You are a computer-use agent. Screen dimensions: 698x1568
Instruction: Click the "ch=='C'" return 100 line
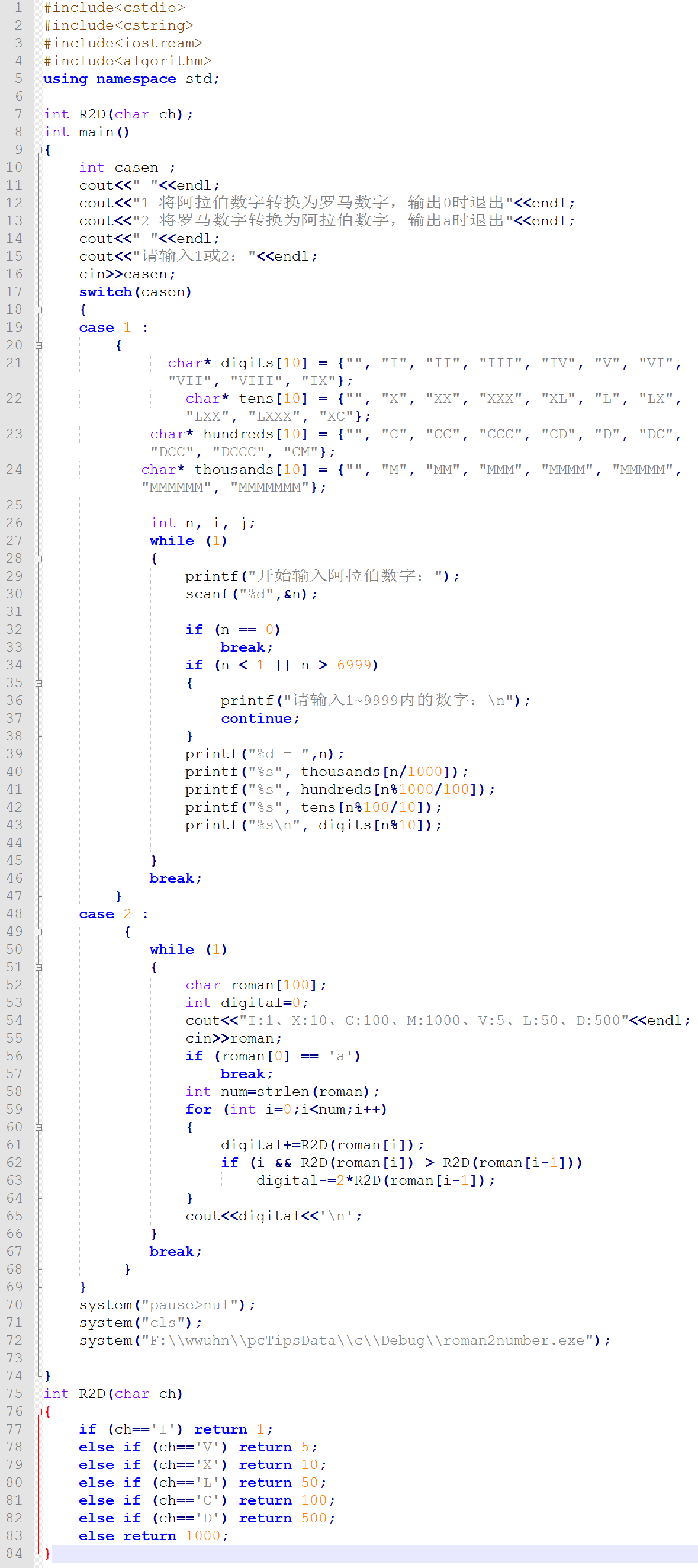[207, 1500]
